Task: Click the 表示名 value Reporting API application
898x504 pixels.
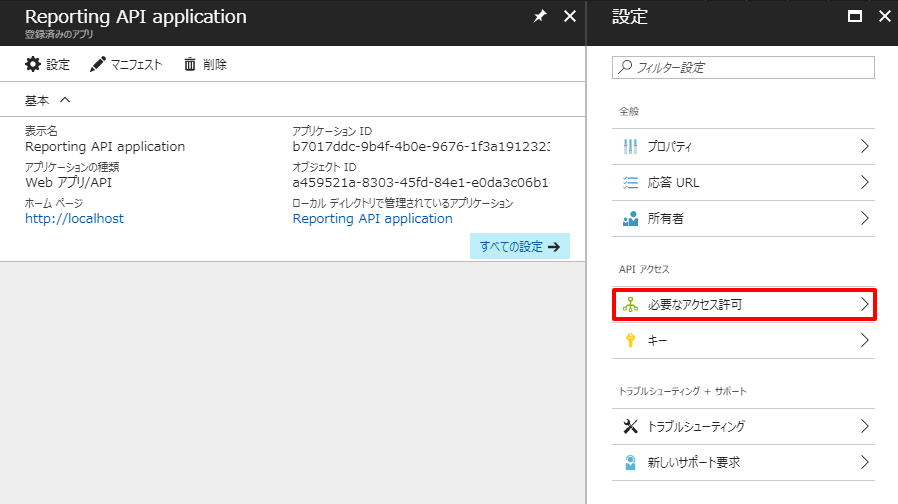Action: tap(105, 147)
